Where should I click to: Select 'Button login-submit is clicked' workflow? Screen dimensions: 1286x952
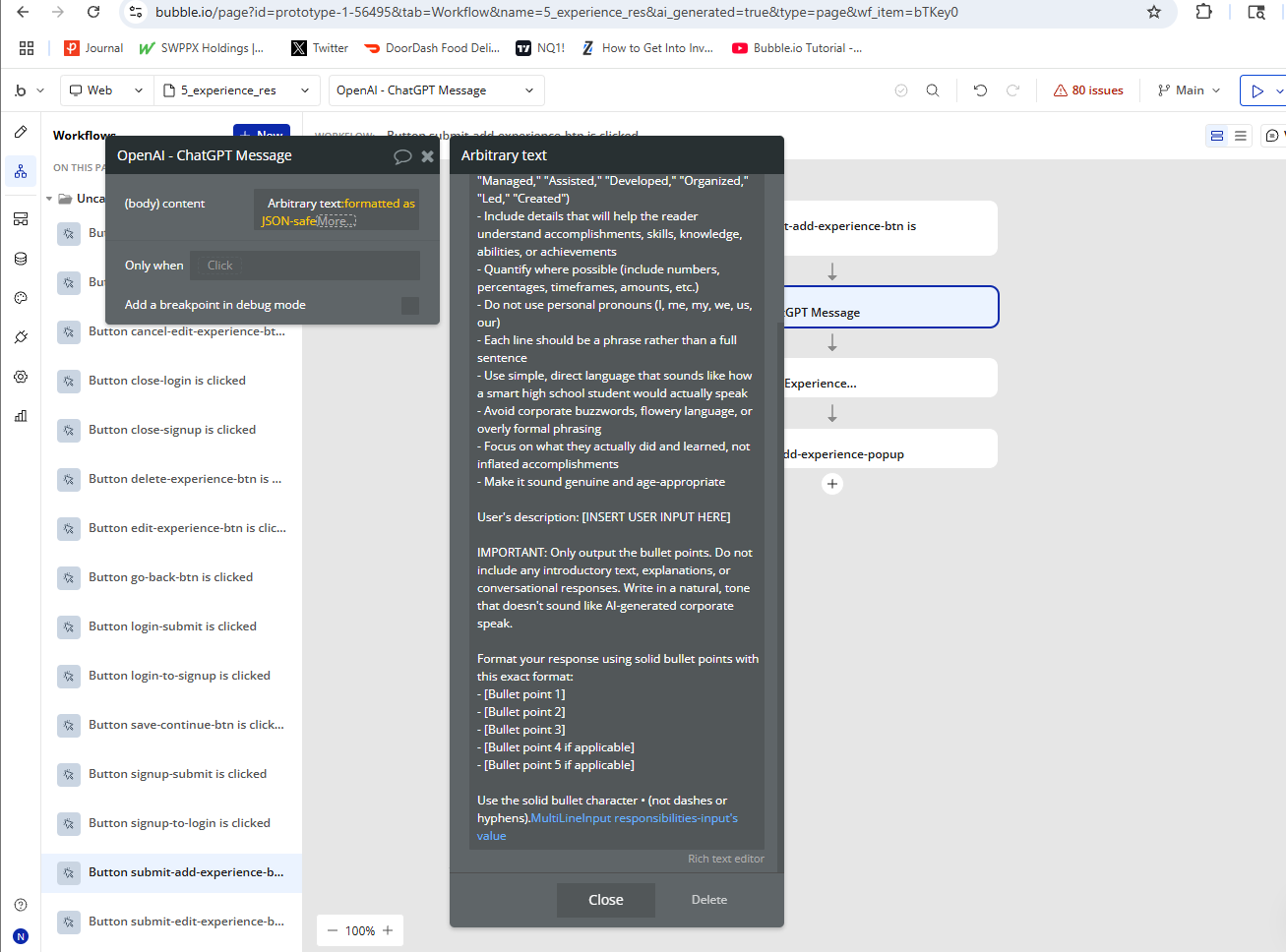172,626
